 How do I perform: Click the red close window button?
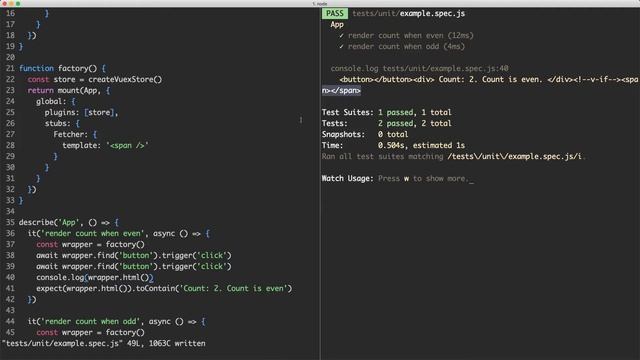4,3
